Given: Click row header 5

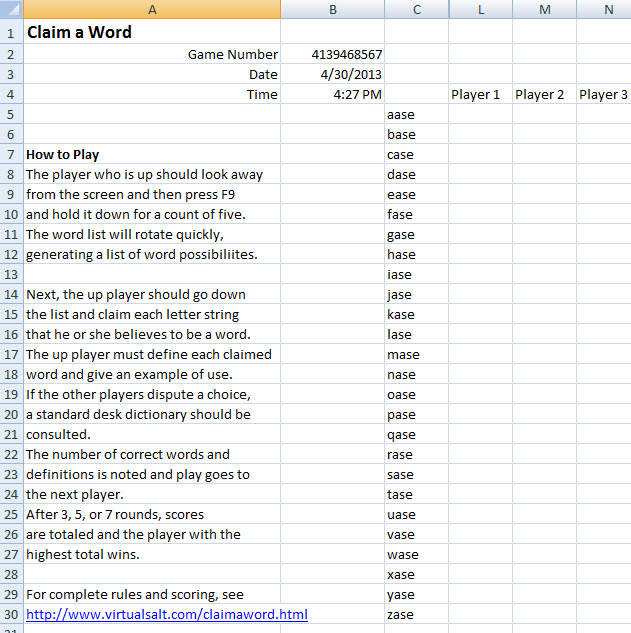Looking at the screenshot, I should click(11, 114).
